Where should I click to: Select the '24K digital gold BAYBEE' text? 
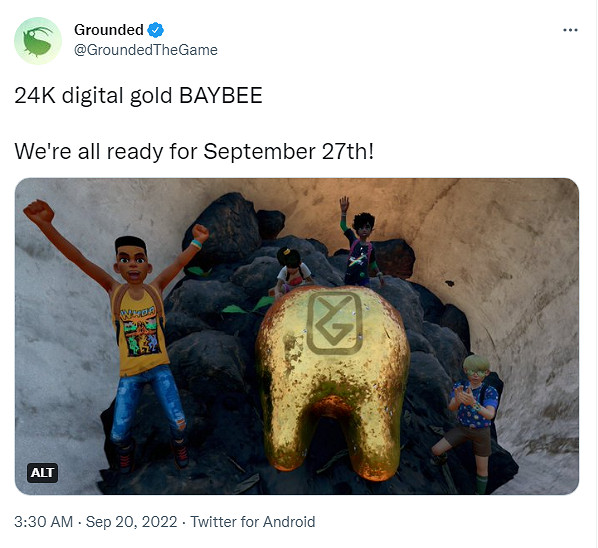coord(138,95)
